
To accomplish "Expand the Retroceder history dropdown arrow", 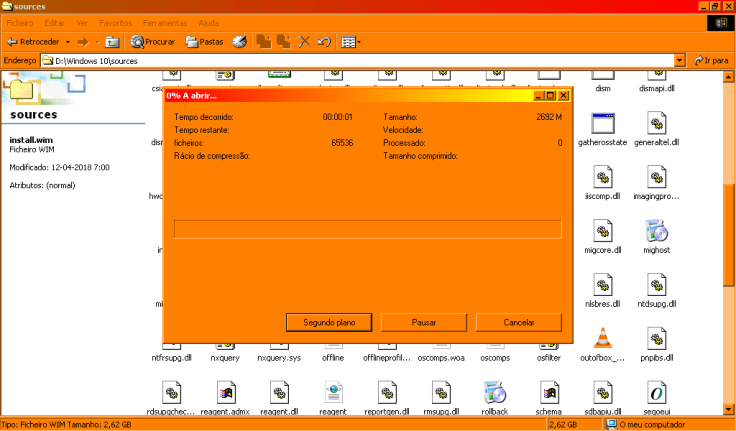I will (68, 42).
